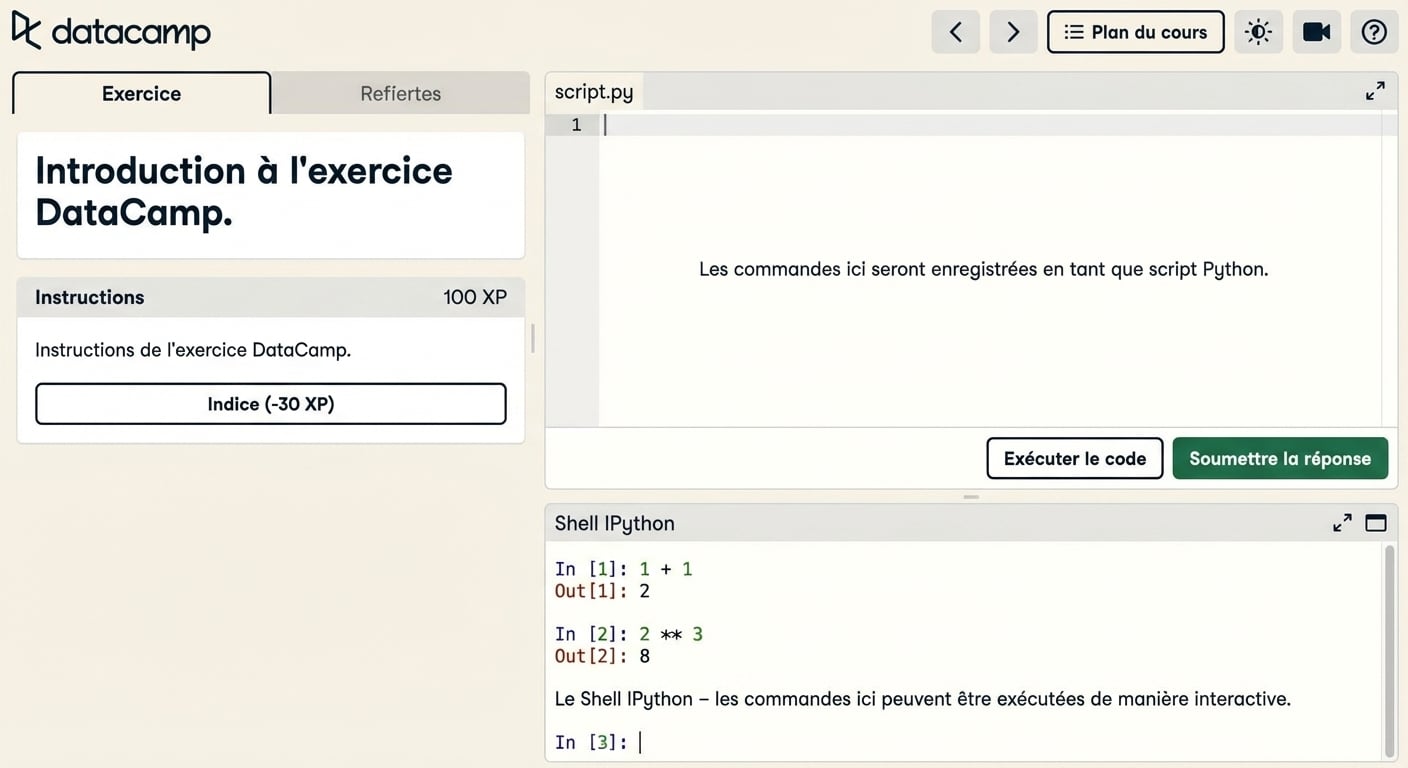This screenshot has width=1408, height=768.
Task: Click the Out[2]: 8 output line
Action: click(x=602, y=656)
